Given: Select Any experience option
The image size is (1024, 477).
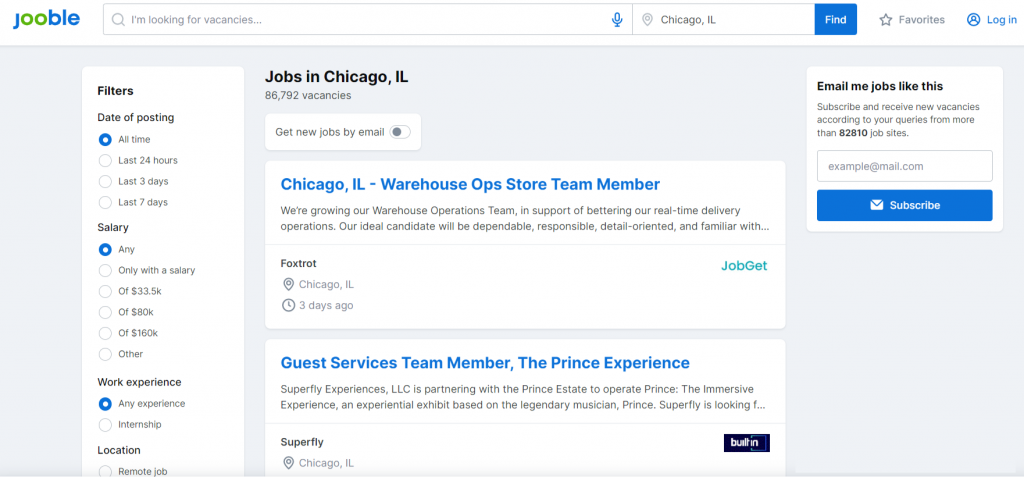Looking at the screenshot, I should pos(105,403).
